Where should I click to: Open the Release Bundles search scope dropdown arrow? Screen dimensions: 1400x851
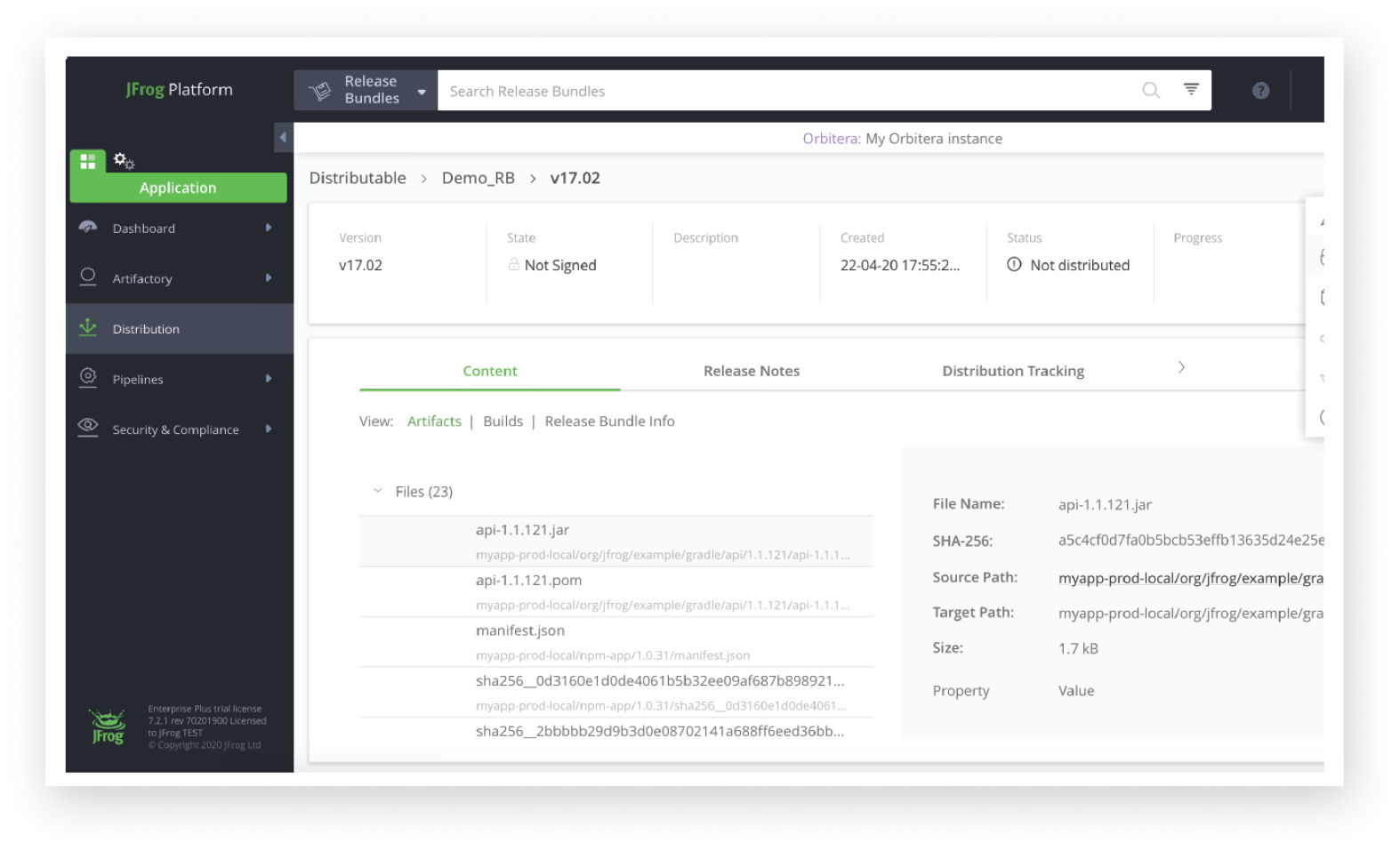(422, 92)
